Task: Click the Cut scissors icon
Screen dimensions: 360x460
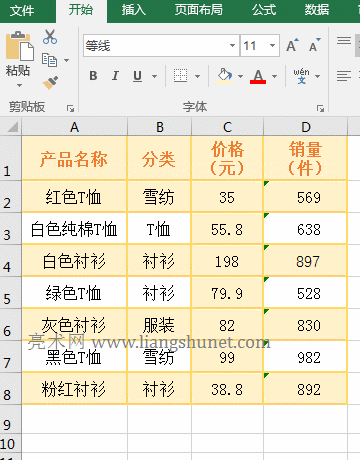Action: (50, 37)
